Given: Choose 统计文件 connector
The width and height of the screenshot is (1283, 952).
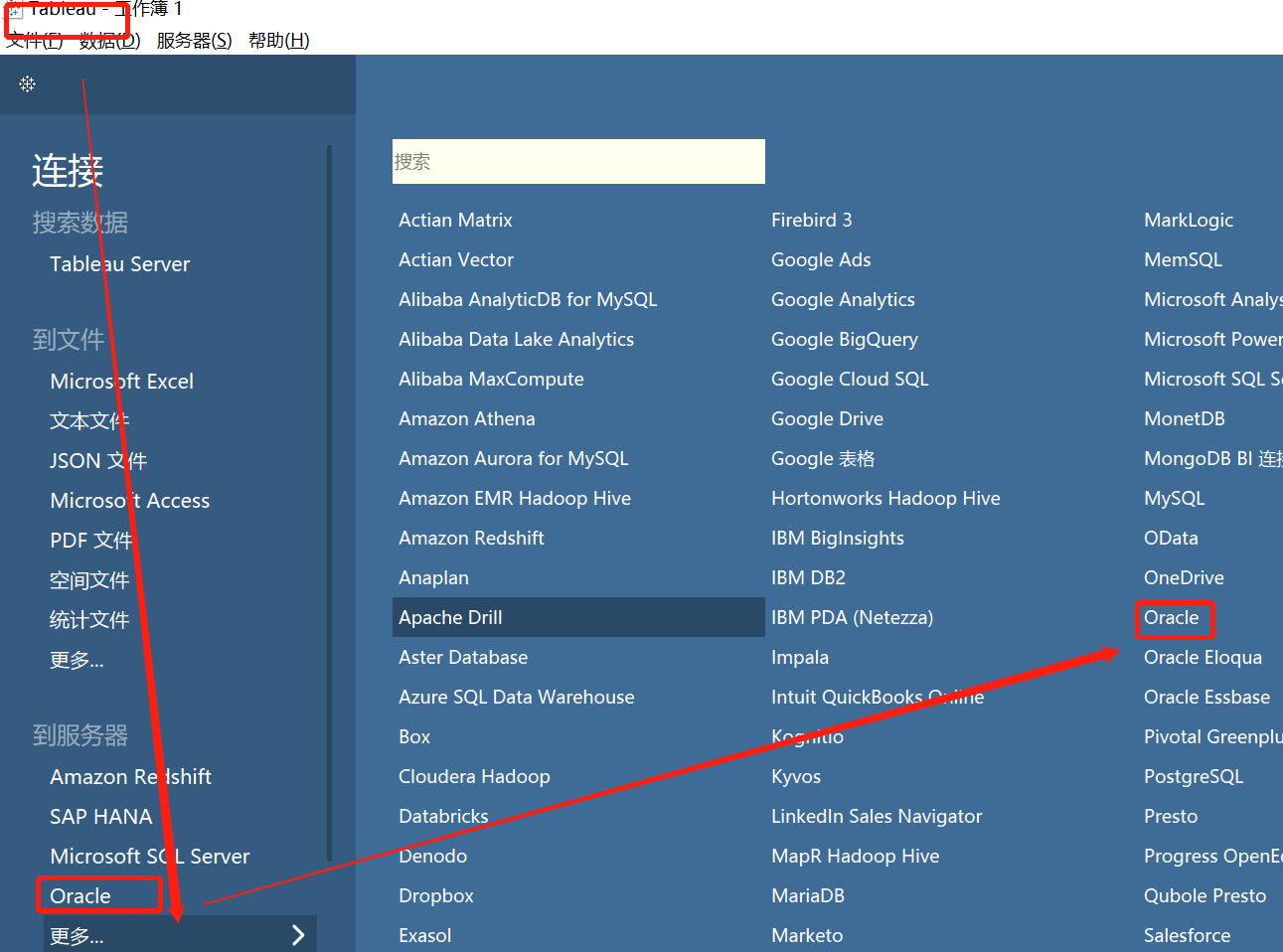Looking at the screenshot, I should (89, 620).
